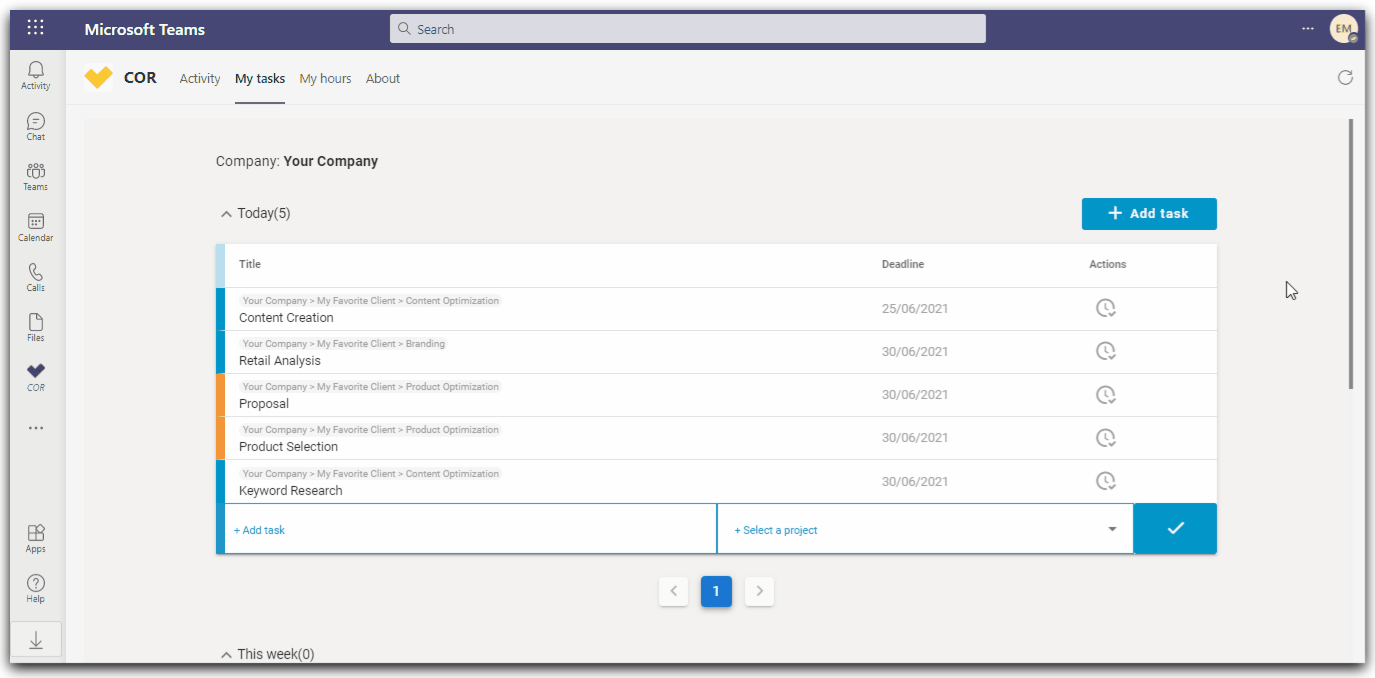Click the Your Company name text

pyautogui.click(x=331, y=161)
